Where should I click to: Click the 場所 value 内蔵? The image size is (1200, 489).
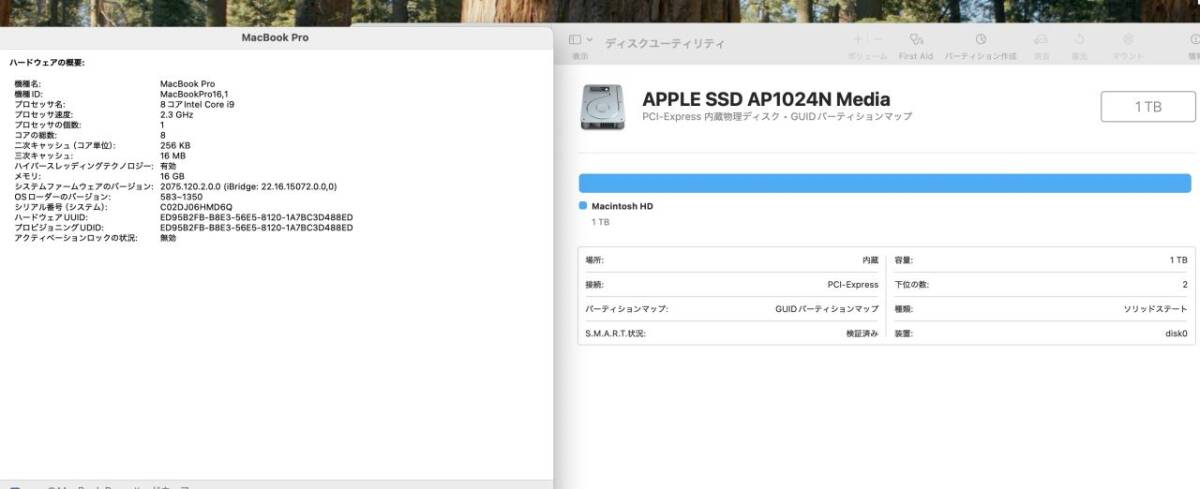[870, 260]
